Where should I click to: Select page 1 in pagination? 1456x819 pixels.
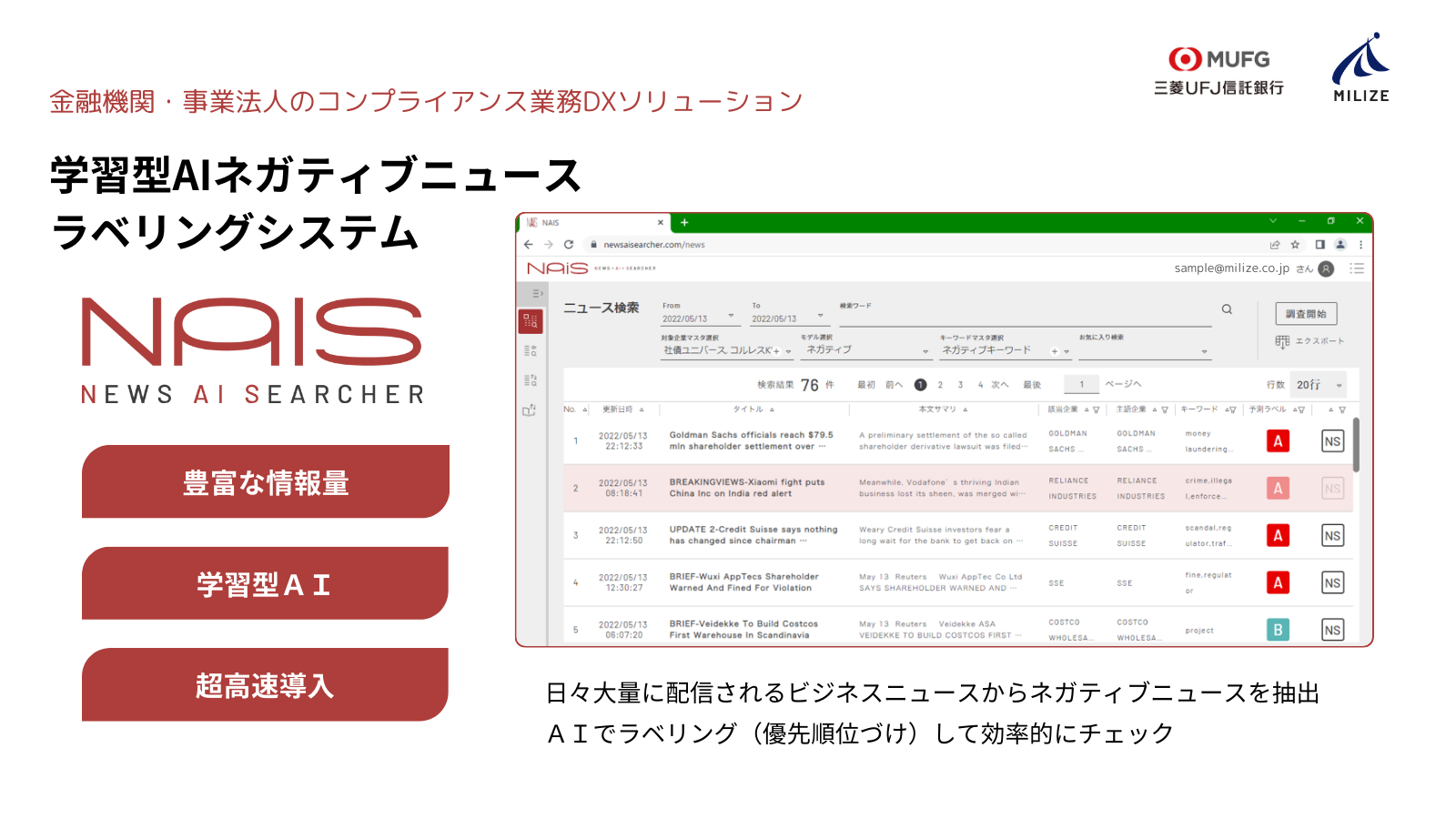(x=920, y=385)
